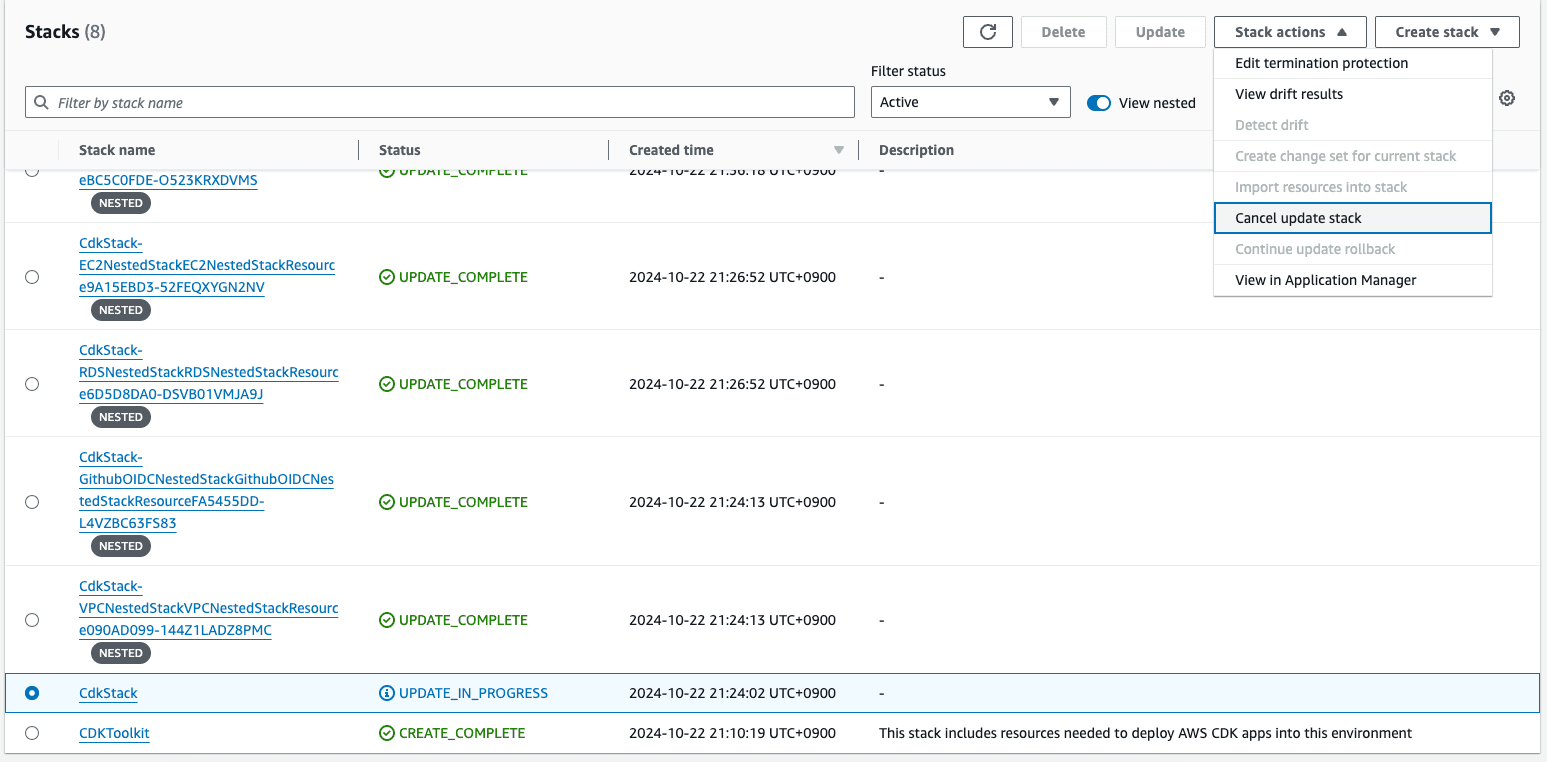Sort by Created time using the arrow icon
Screen dimensions: 1547x762
839,151
